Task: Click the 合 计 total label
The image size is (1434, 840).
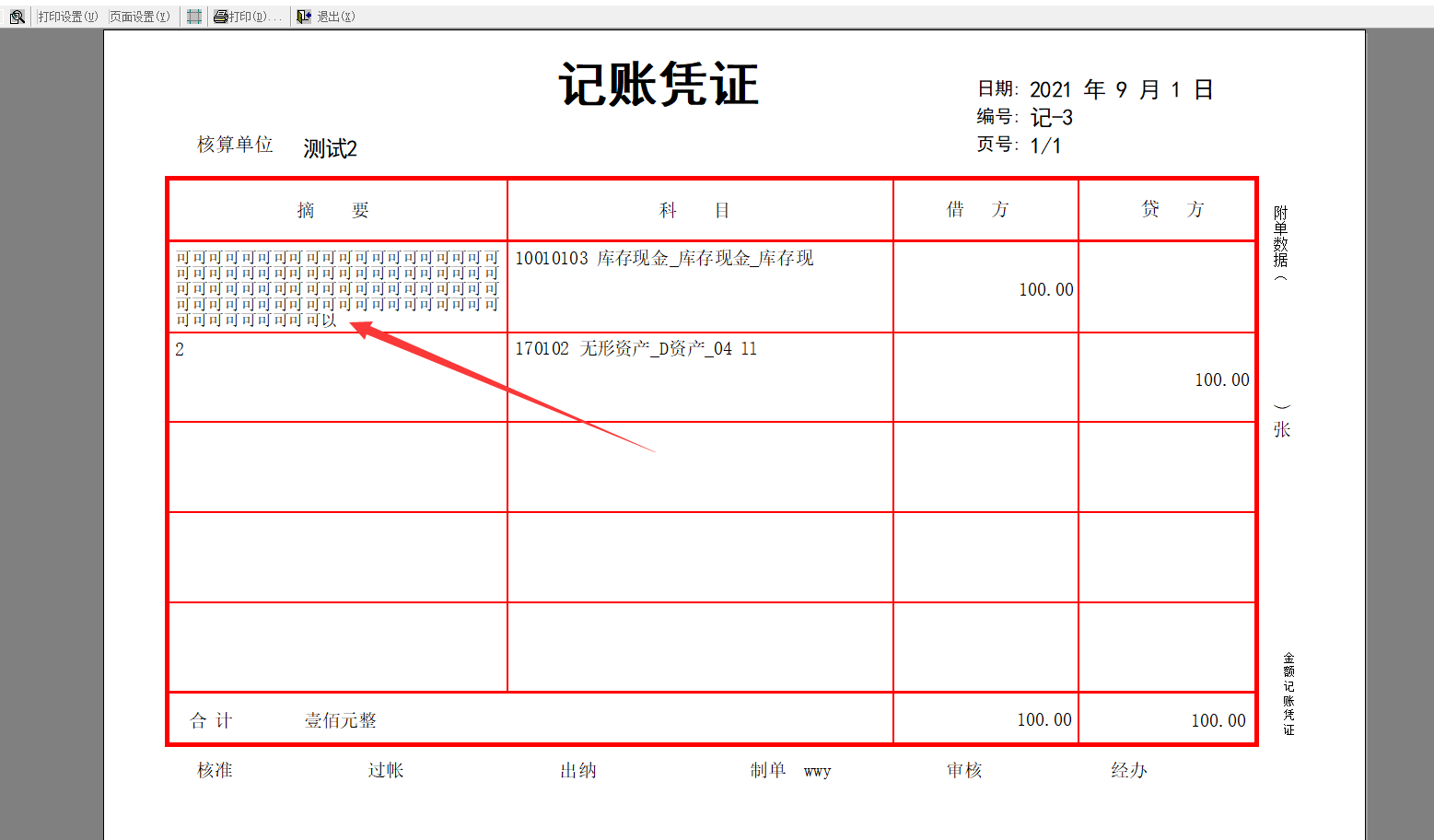Action: click(x=211, y=720)
